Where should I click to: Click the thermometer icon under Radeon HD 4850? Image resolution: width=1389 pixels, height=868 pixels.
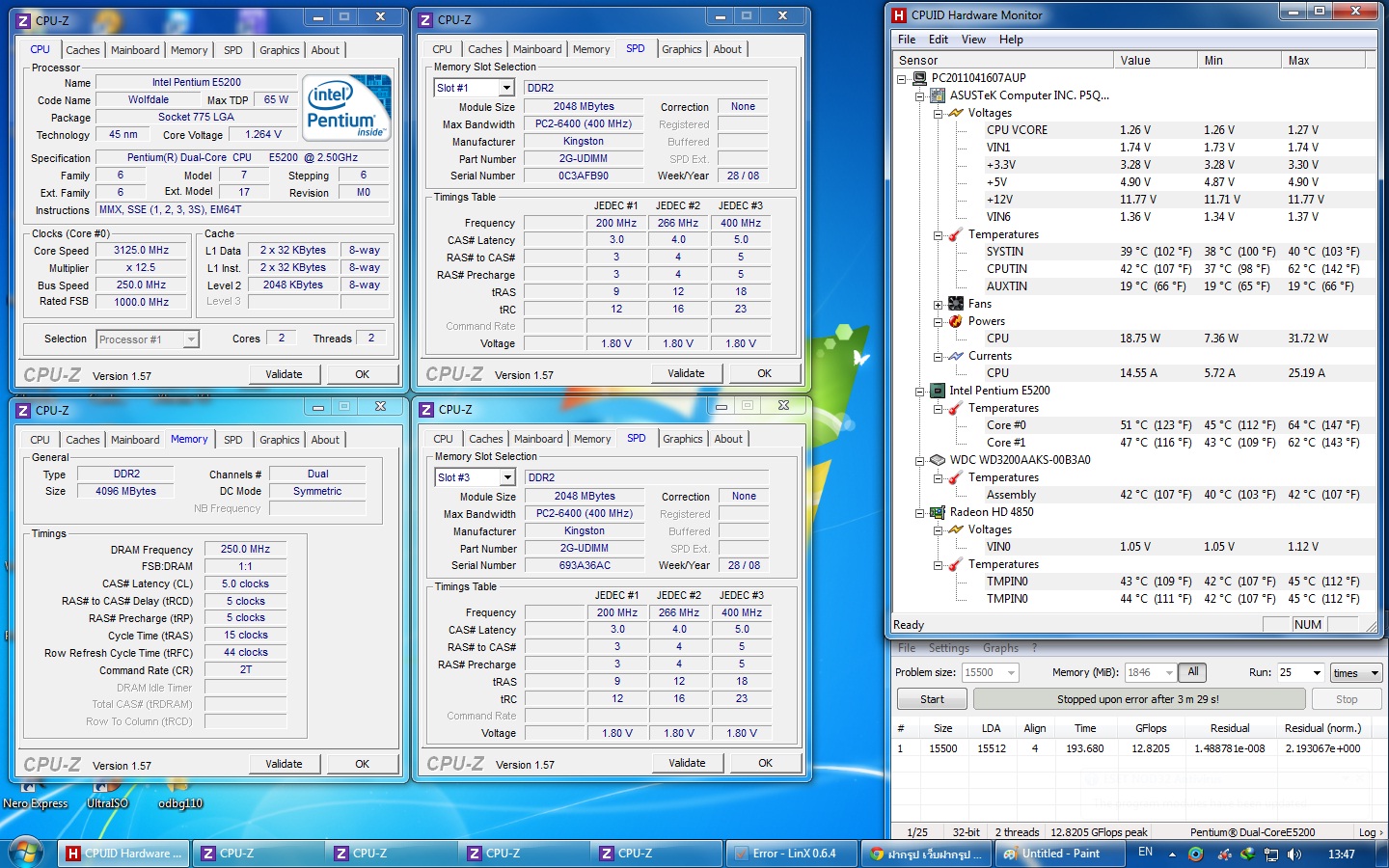956,564
